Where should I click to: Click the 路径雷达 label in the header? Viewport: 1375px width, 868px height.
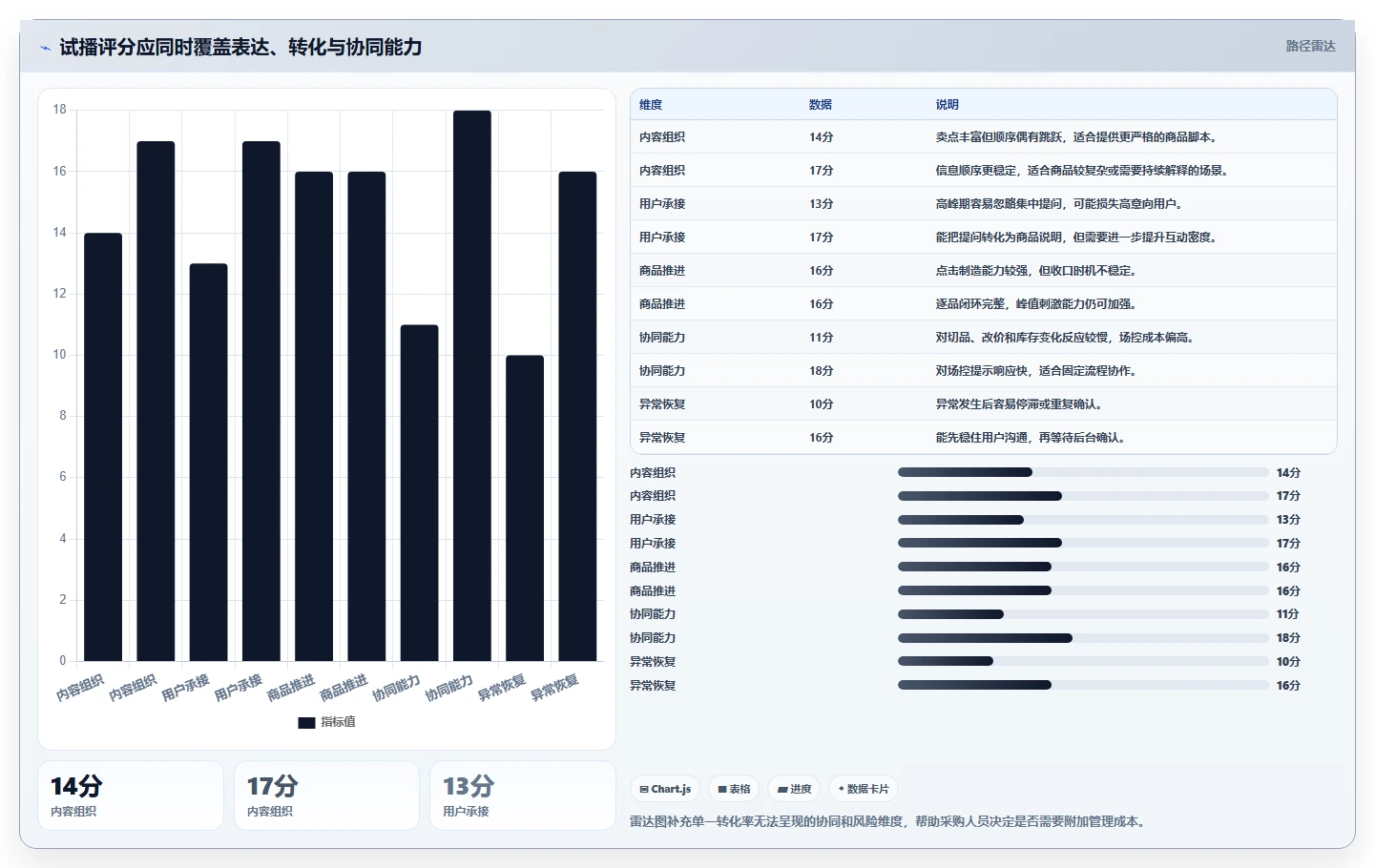click(1310, 46)
